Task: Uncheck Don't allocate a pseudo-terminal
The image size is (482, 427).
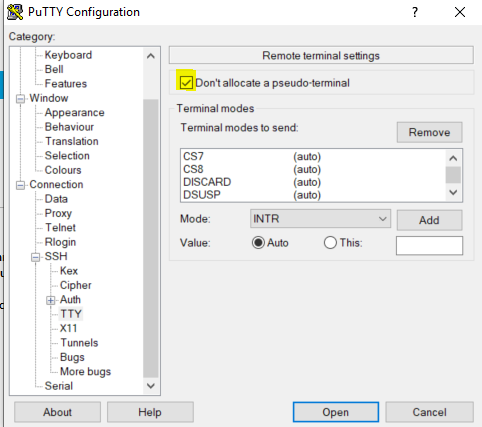Action: (x=186, y=83)
